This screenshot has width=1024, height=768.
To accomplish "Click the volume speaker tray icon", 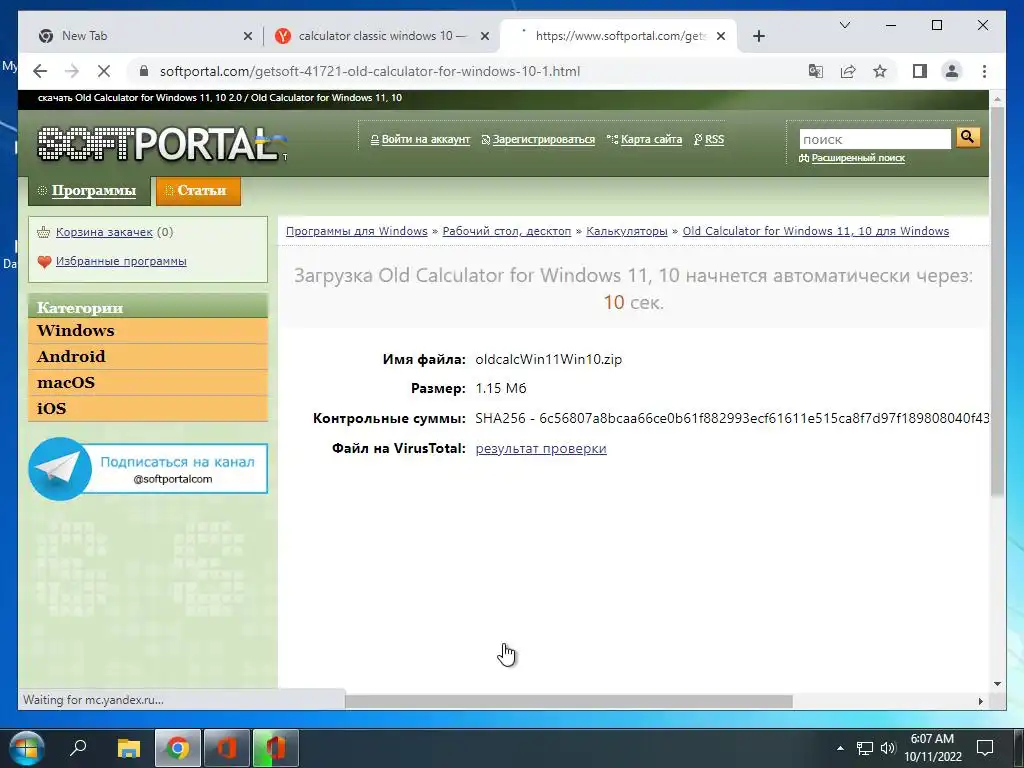I will pos(888,748).
